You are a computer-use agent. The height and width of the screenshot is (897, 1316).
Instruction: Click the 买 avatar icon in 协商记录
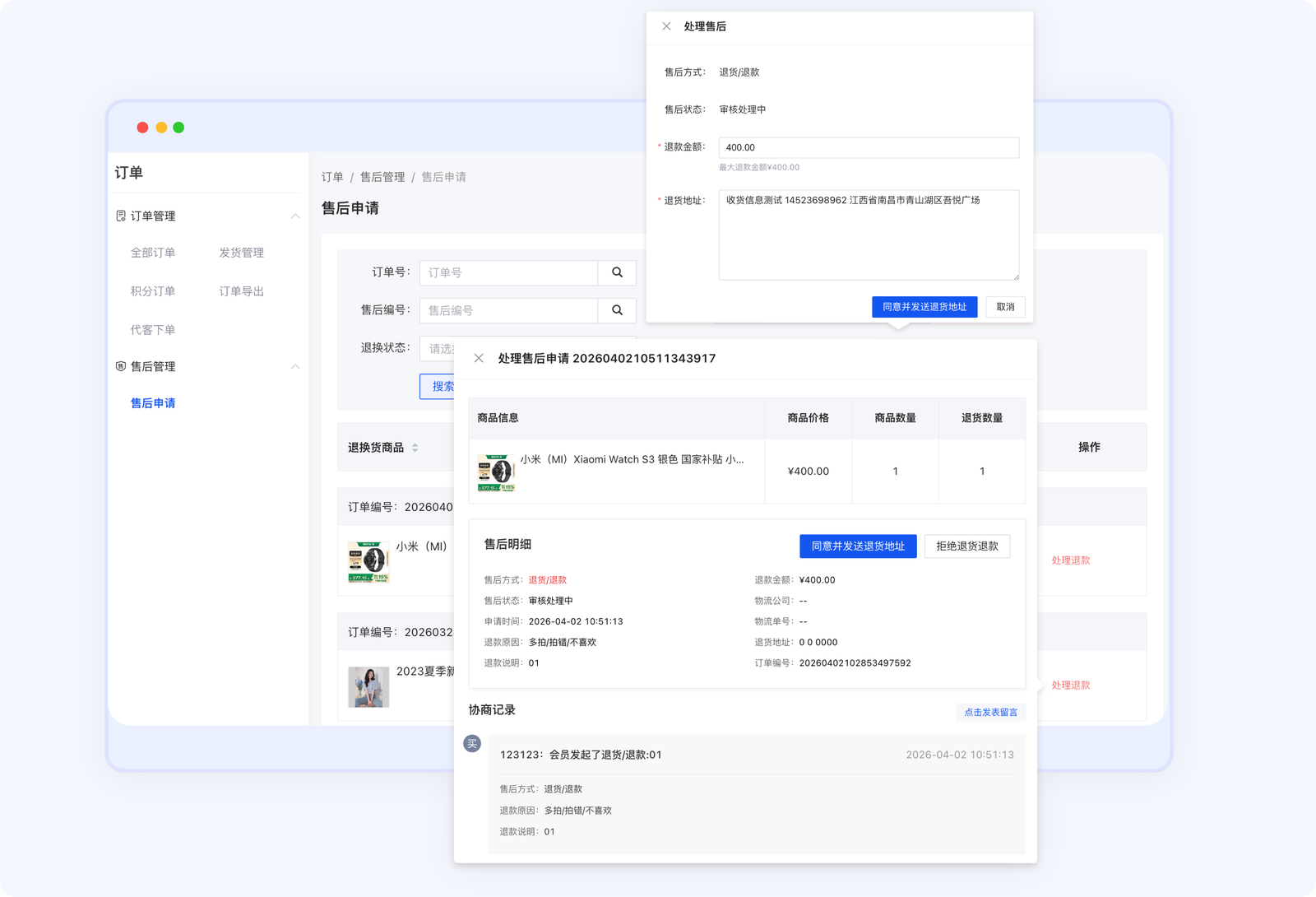(x=472, y=743)
